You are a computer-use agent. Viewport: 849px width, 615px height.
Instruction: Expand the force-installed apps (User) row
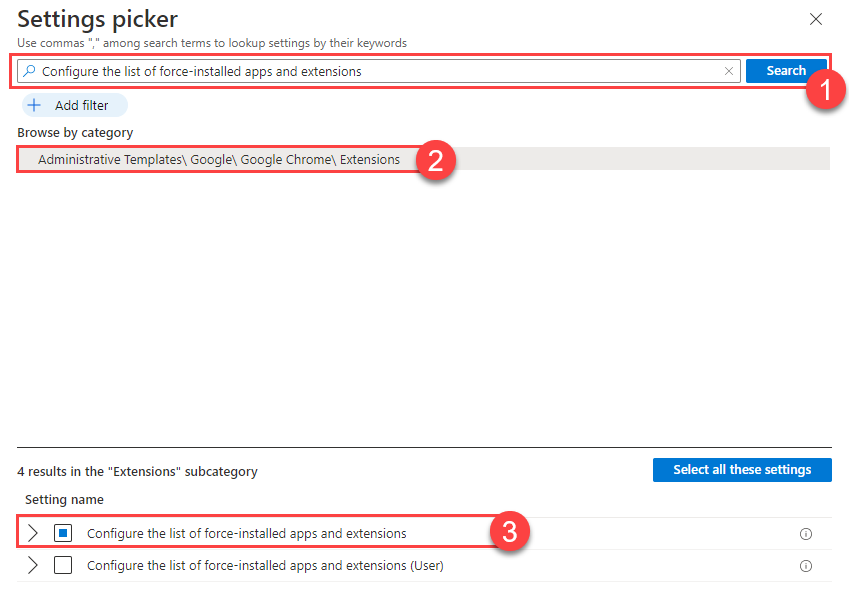(x=33, y=565)
